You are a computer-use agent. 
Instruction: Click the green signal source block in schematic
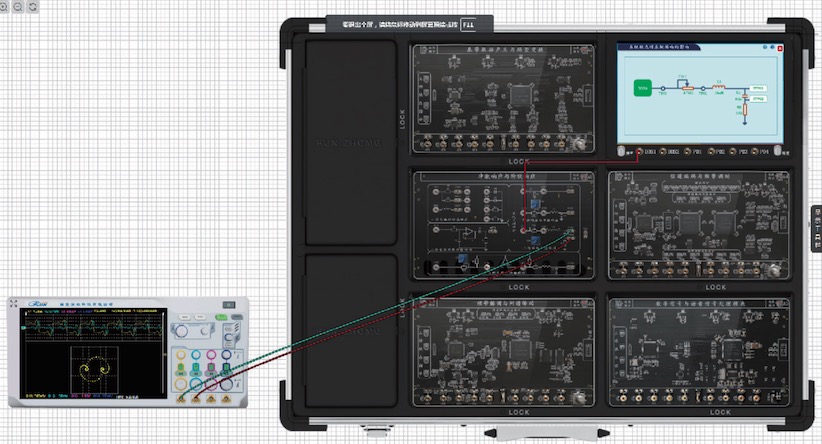(641, 89)
